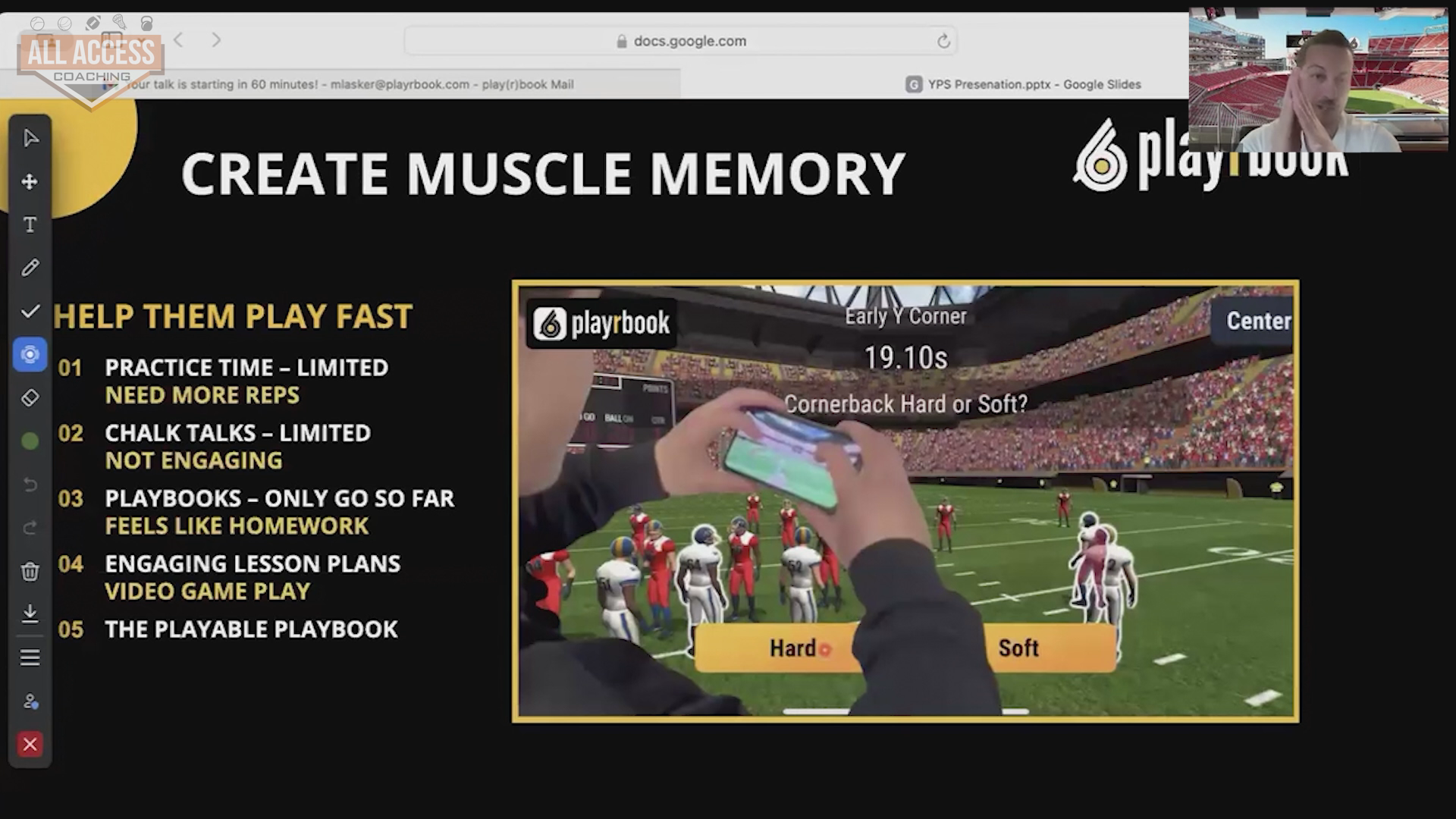Click 'NEED MORE REPS' text

coord(202,395)
